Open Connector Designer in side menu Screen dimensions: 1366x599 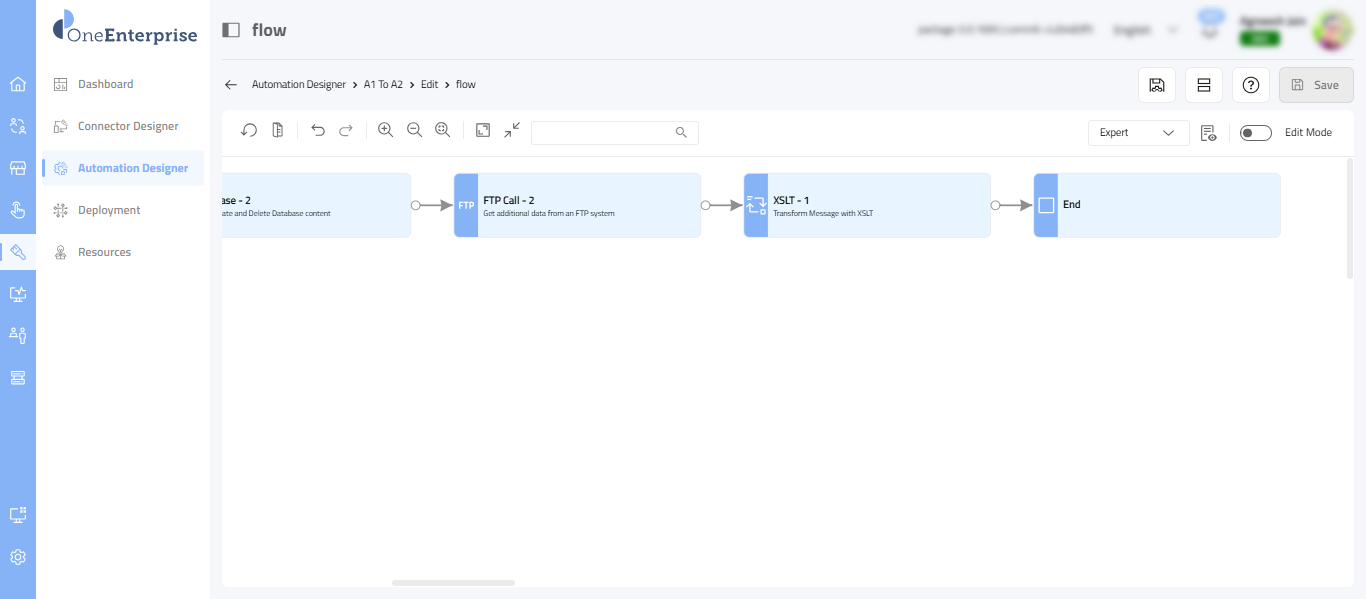(128, 126)
